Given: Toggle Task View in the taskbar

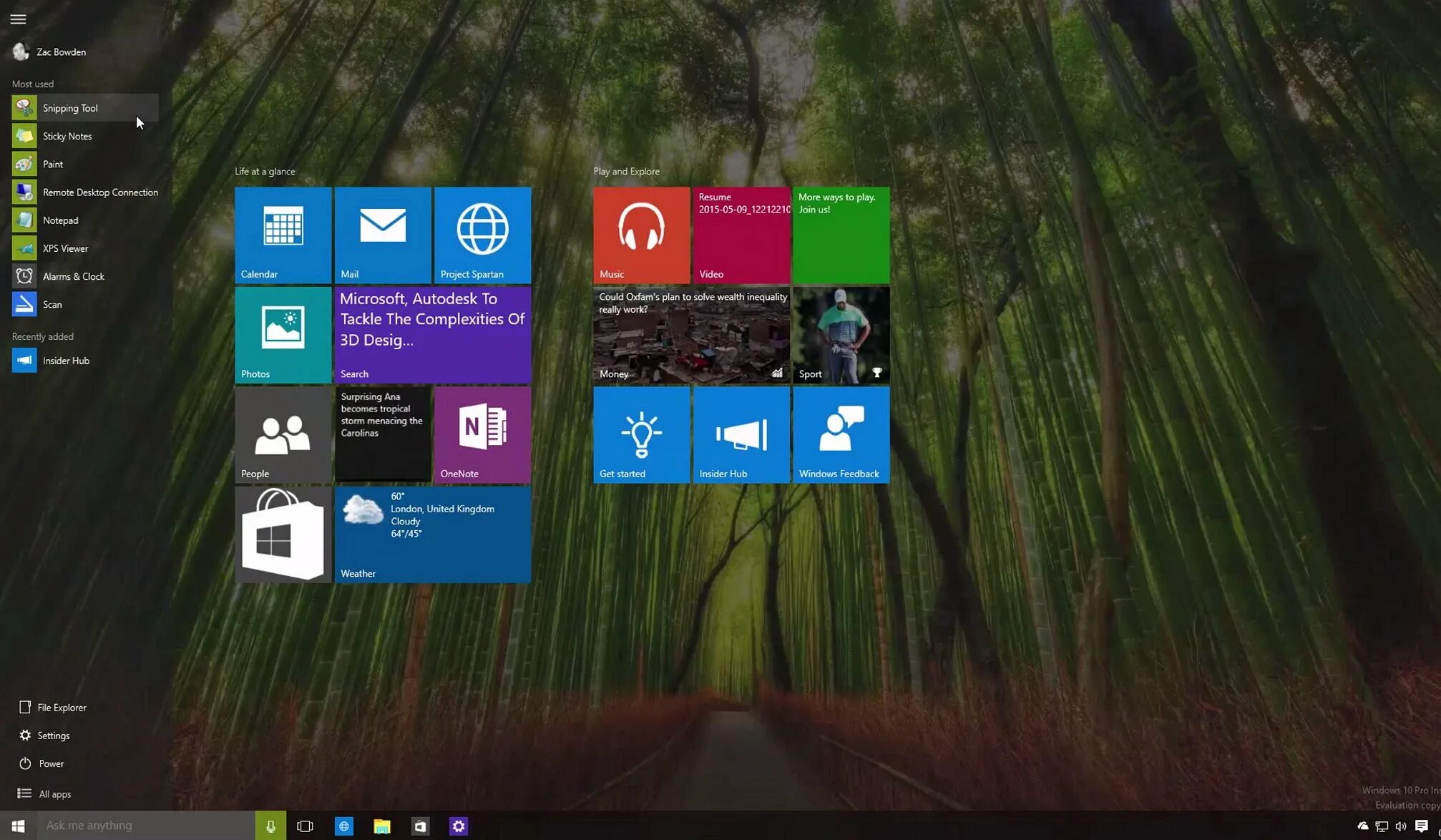Looking at the screenshot, I should pyautogui.click(x=306, y=826).
